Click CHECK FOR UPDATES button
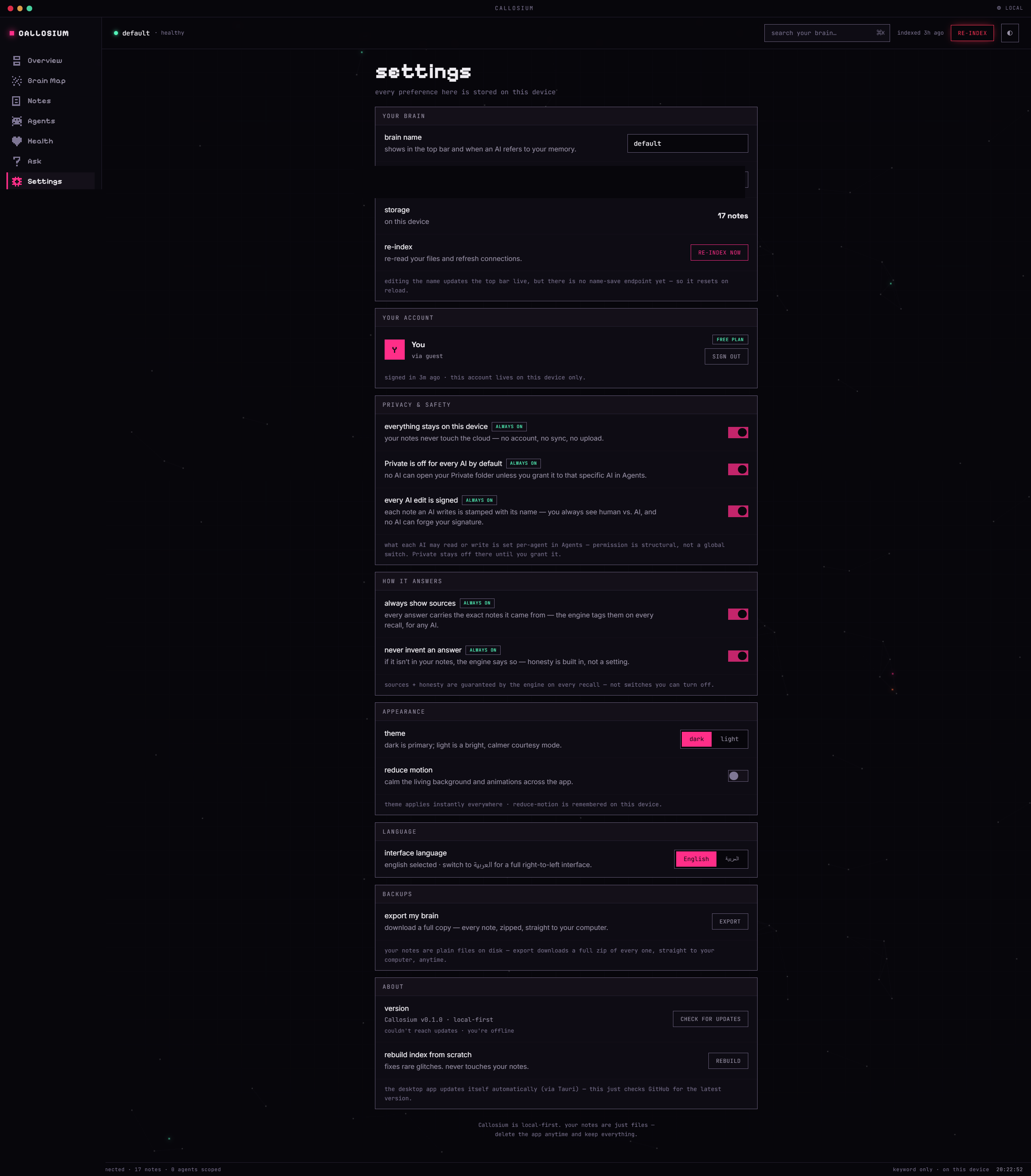 [710, 1019]
